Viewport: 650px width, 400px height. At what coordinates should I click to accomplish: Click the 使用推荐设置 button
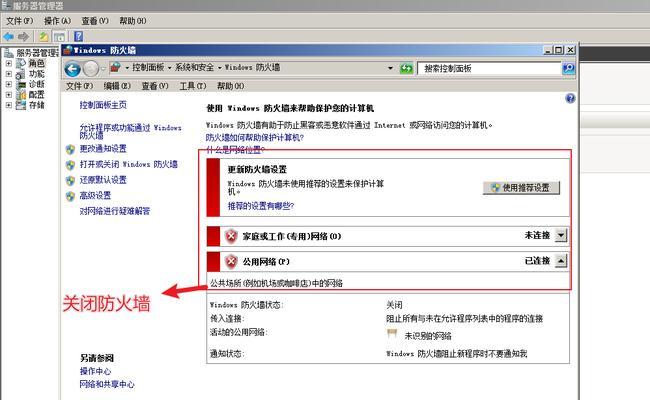pos(521,188)
